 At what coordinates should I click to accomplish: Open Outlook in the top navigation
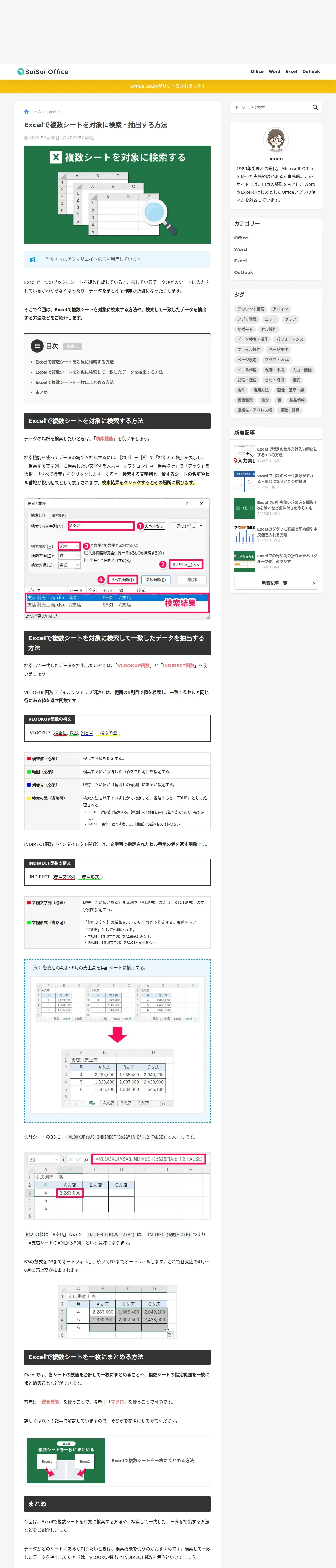tap(311, 72)
